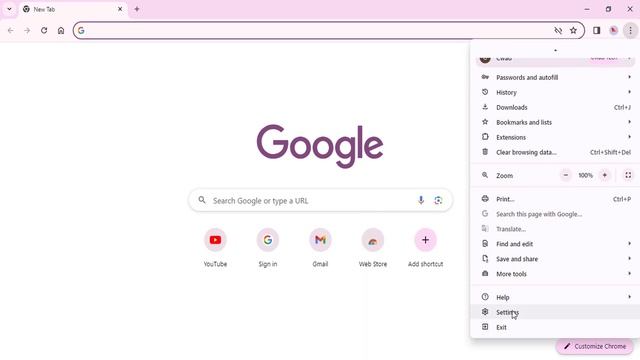The height and width of the screenshot is (360, 640).
Task: Select Clear browsing data...
Action: (x=555, y=152)
